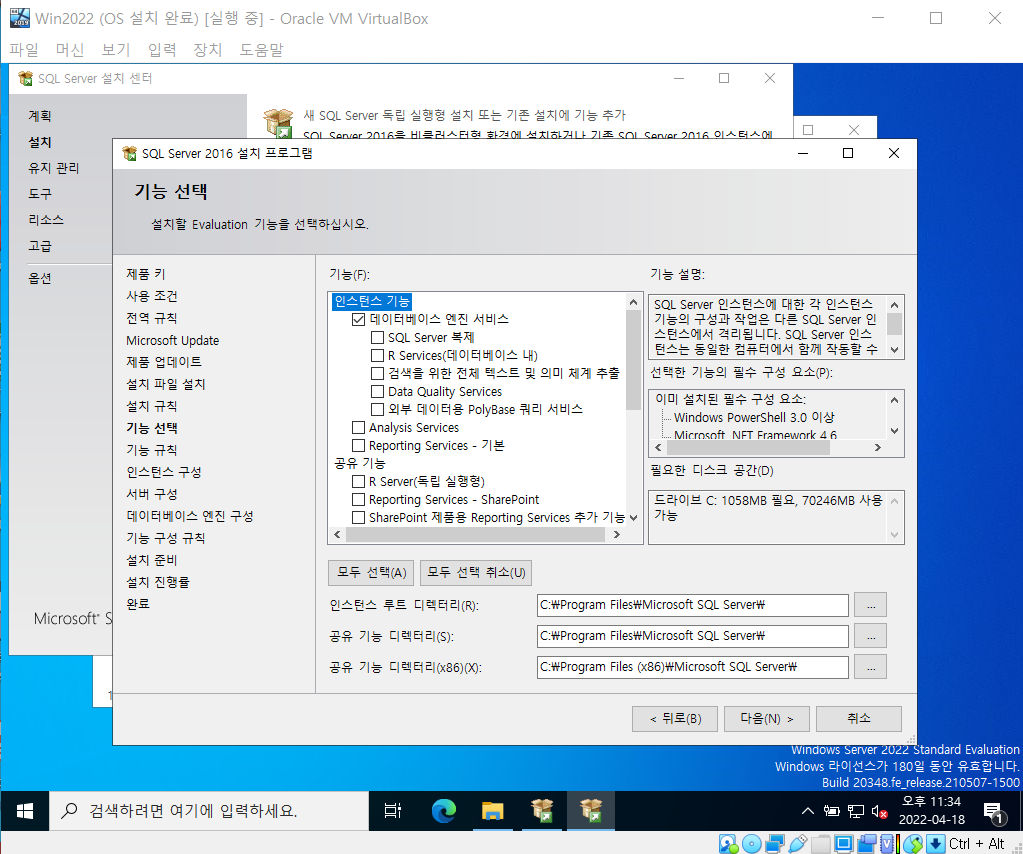Click the SQL Server Installation Center title icon
The width and height of the screenshot is (1023, 854).
tap(25, 78)
